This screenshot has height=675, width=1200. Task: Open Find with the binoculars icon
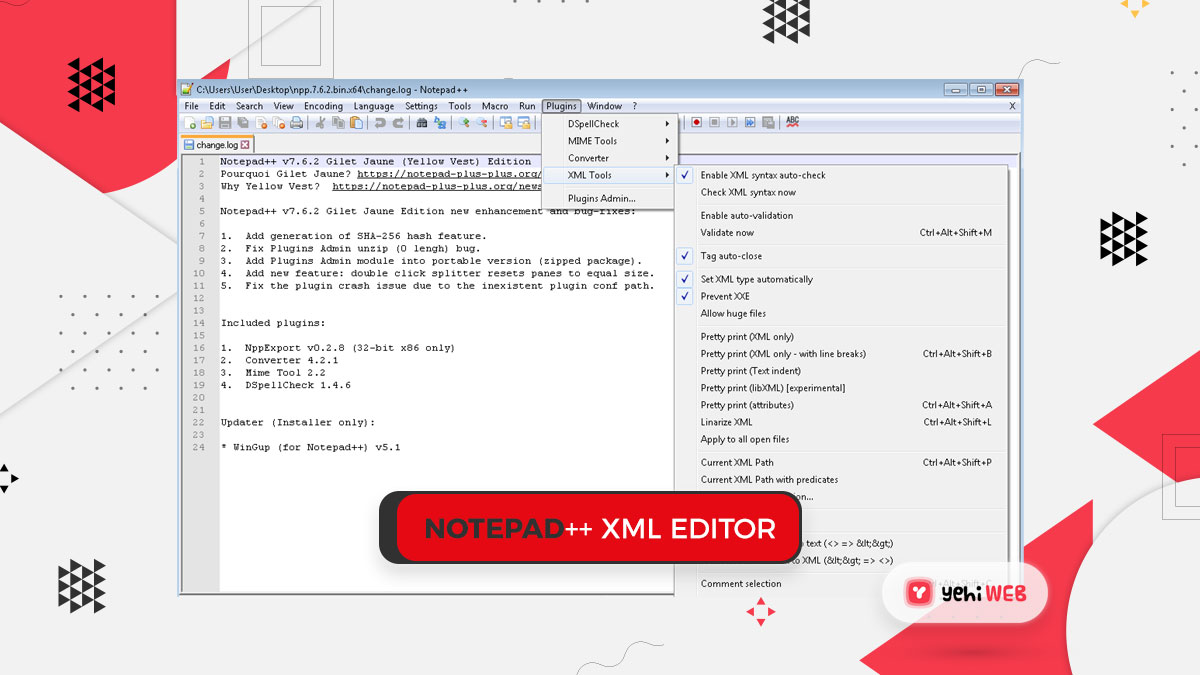(422, 123)
